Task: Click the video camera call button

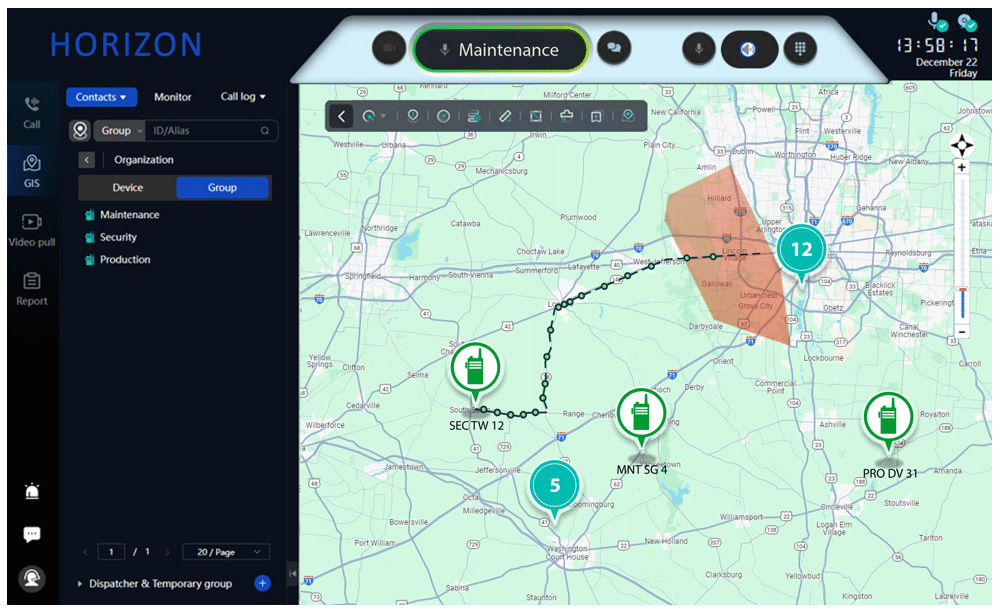Action: [388, 48]
